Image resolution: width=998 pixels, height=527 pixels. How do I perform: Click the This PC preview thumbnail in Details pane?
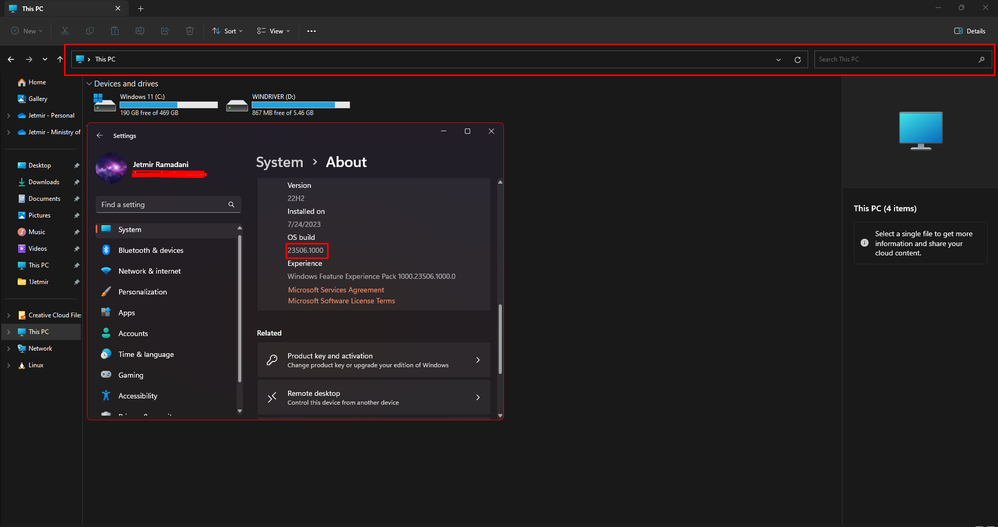[x=920, y=130]
